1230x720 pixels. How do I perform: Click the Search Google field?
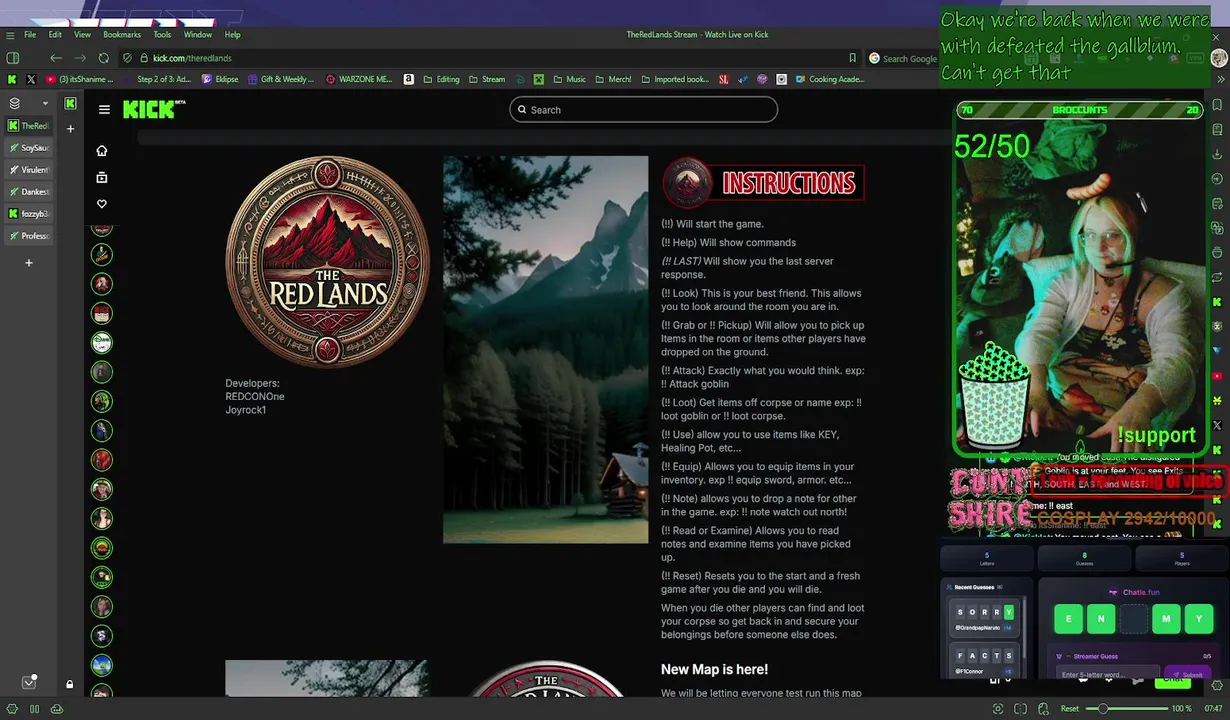902,58
